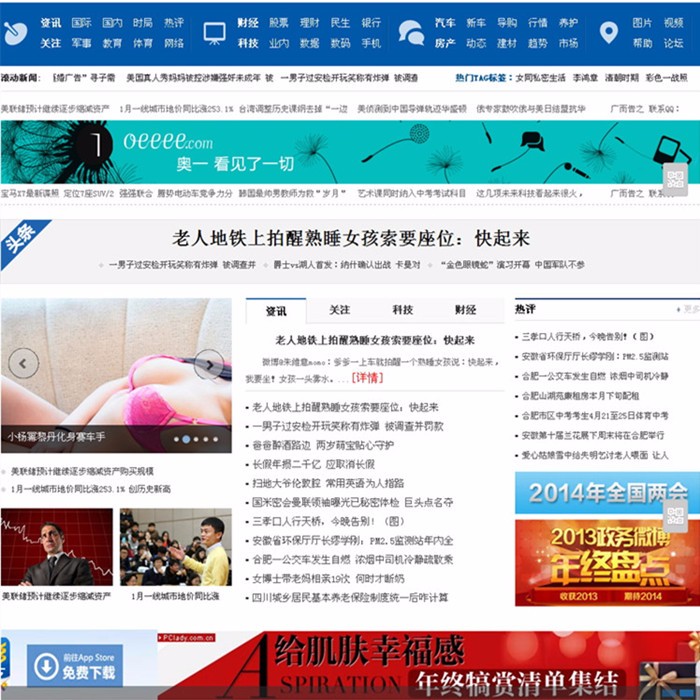
Task: Go to previous slide with left arrow
Action: (x=23, y=363)
